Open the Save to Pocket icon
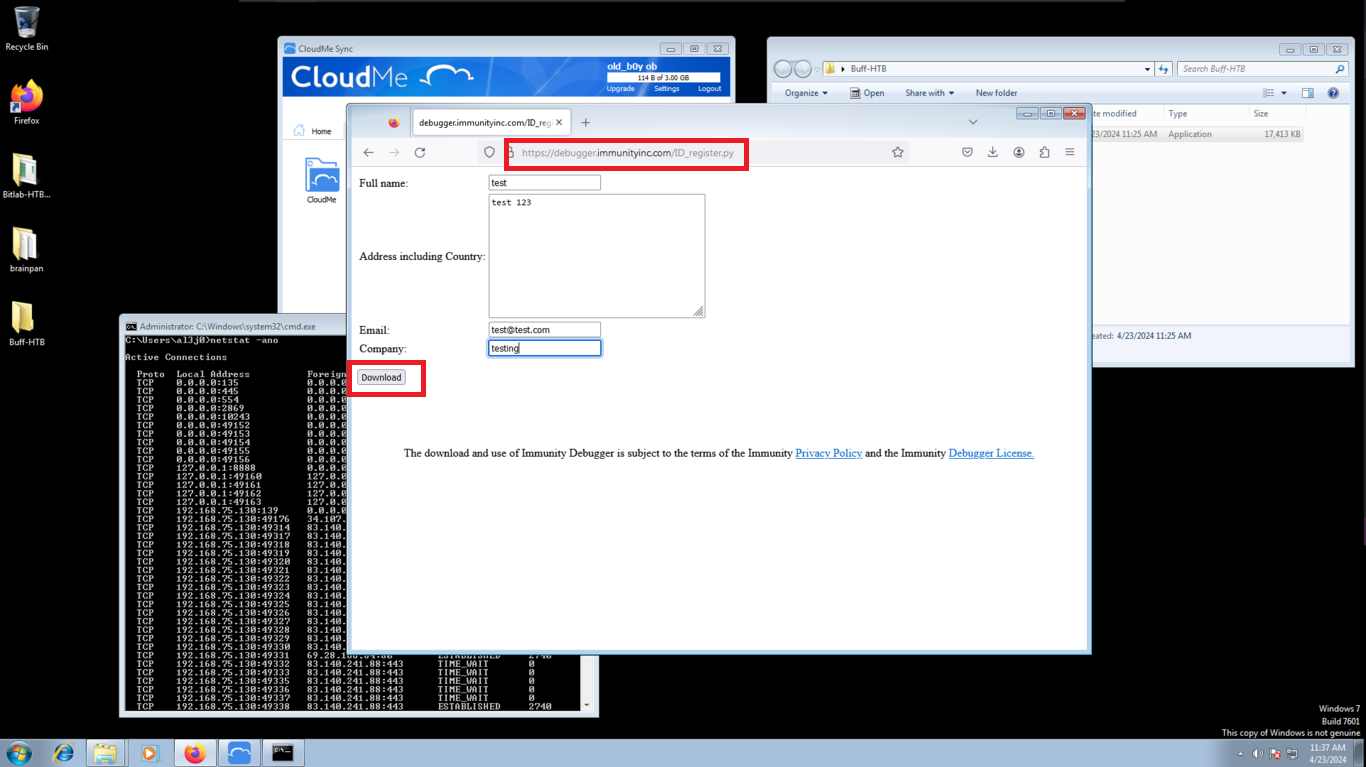The image size is (1366, 767). 967,152
